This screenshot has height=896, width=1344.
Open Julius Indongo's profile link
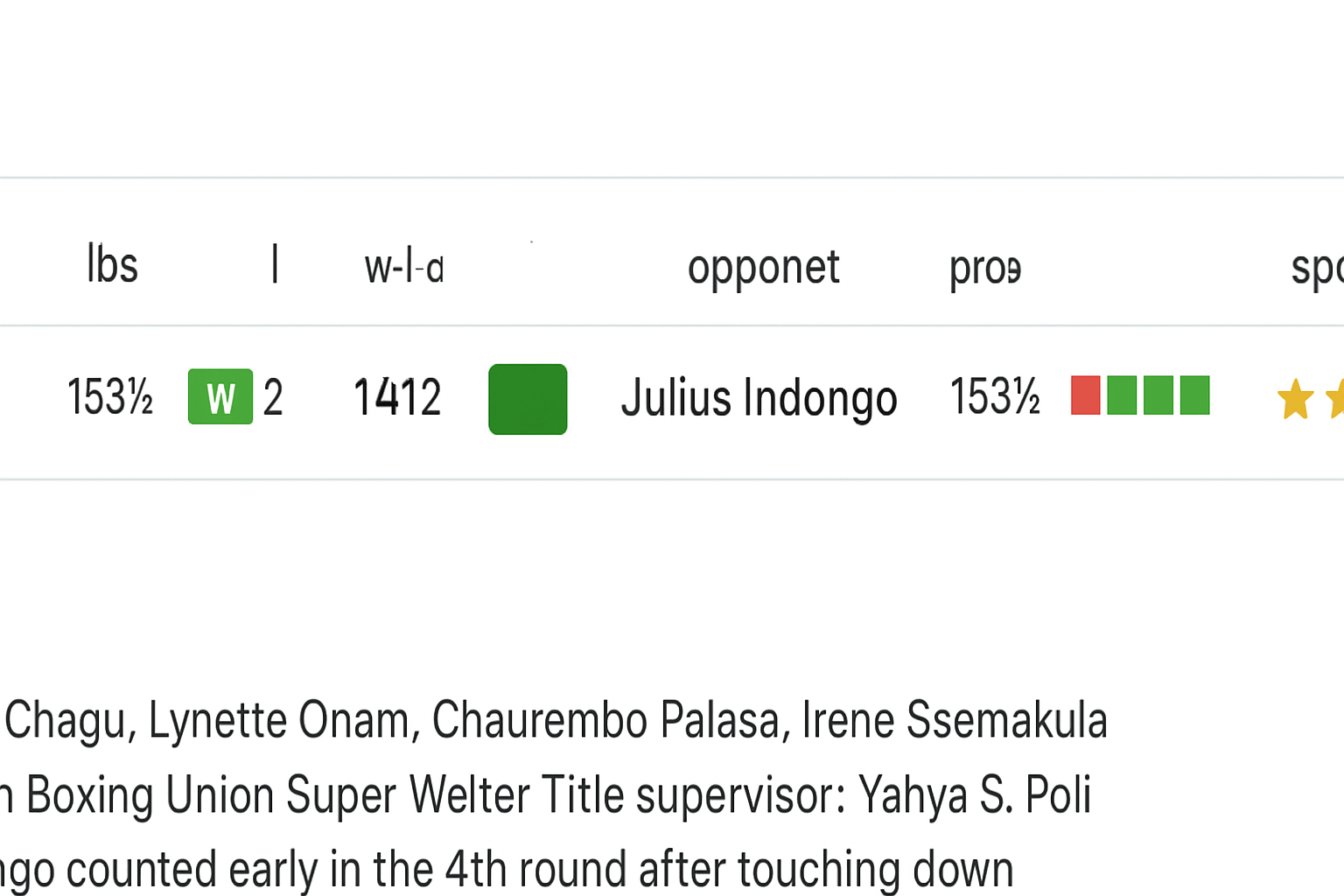coord(759,399)
